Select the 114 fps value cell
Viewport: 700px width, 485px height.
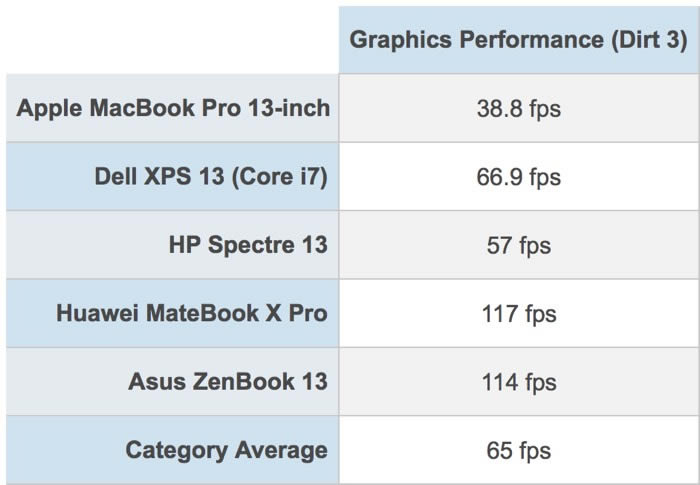[518, 381]
